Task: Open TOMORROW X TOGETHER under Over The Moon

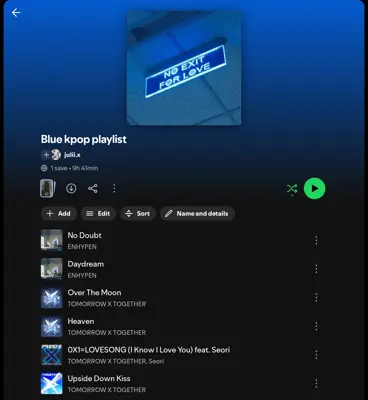Action: point(107,304)
